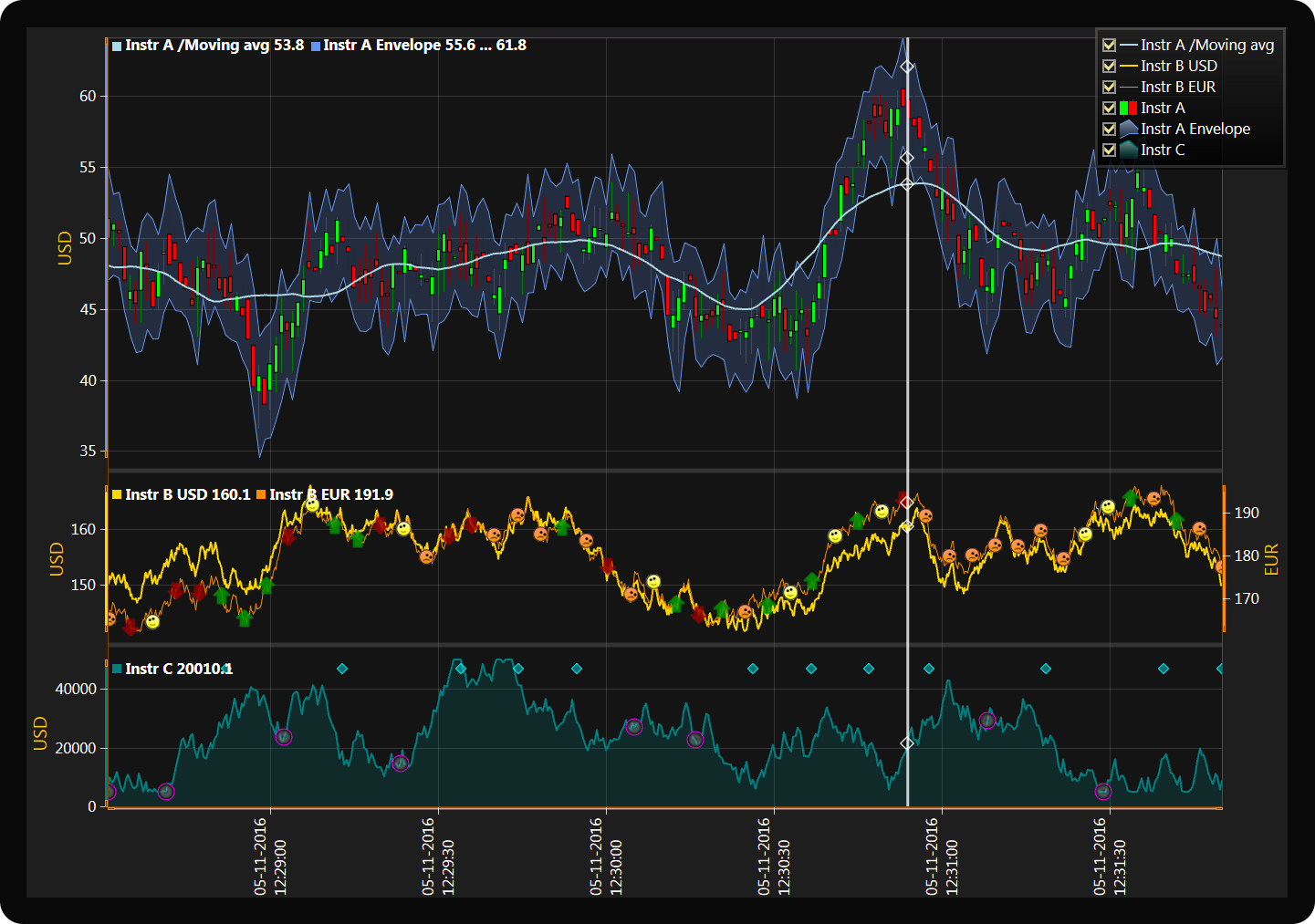Click orange swatch beside Instr B EUR 191.9
Image resolution: width=1315 pixels, height=924 pixels.
[x=261, y=494]
